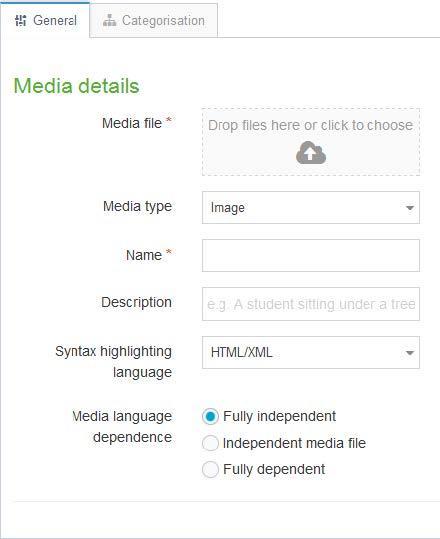Image resolution: width=440 pixels, height=539 pixels.
Task: Open the Image media type combo box
Action: tap(311, 208)
